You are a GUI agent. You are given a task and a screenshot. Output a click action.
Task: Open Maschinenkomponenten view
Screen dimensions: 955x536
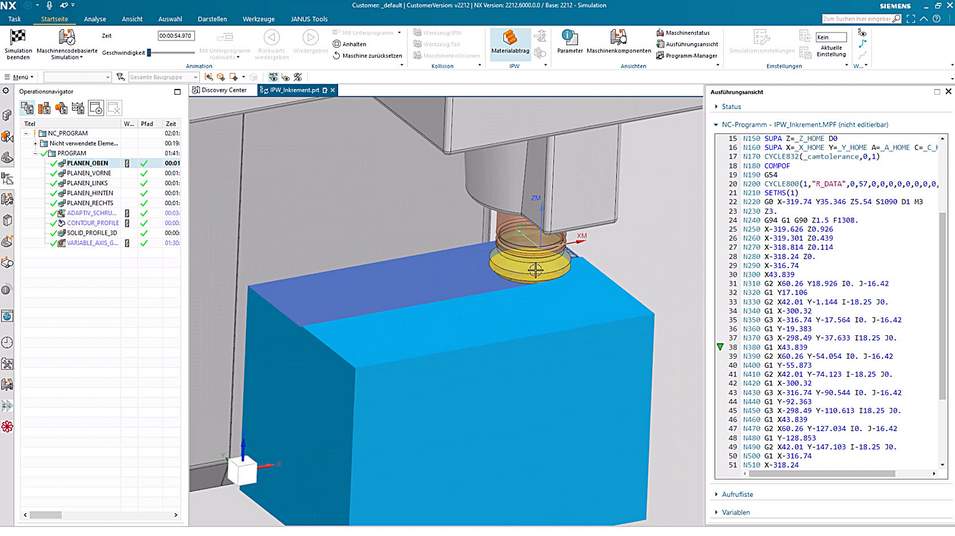click(x=618, y=42)
